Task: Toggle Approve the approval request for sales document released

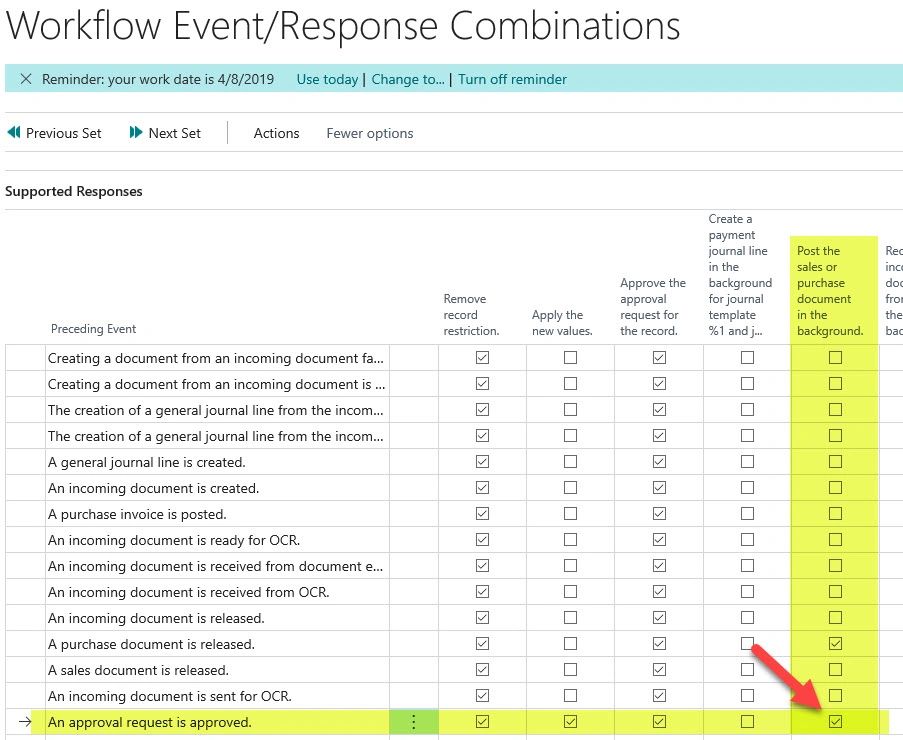Action: coord(659,670)
